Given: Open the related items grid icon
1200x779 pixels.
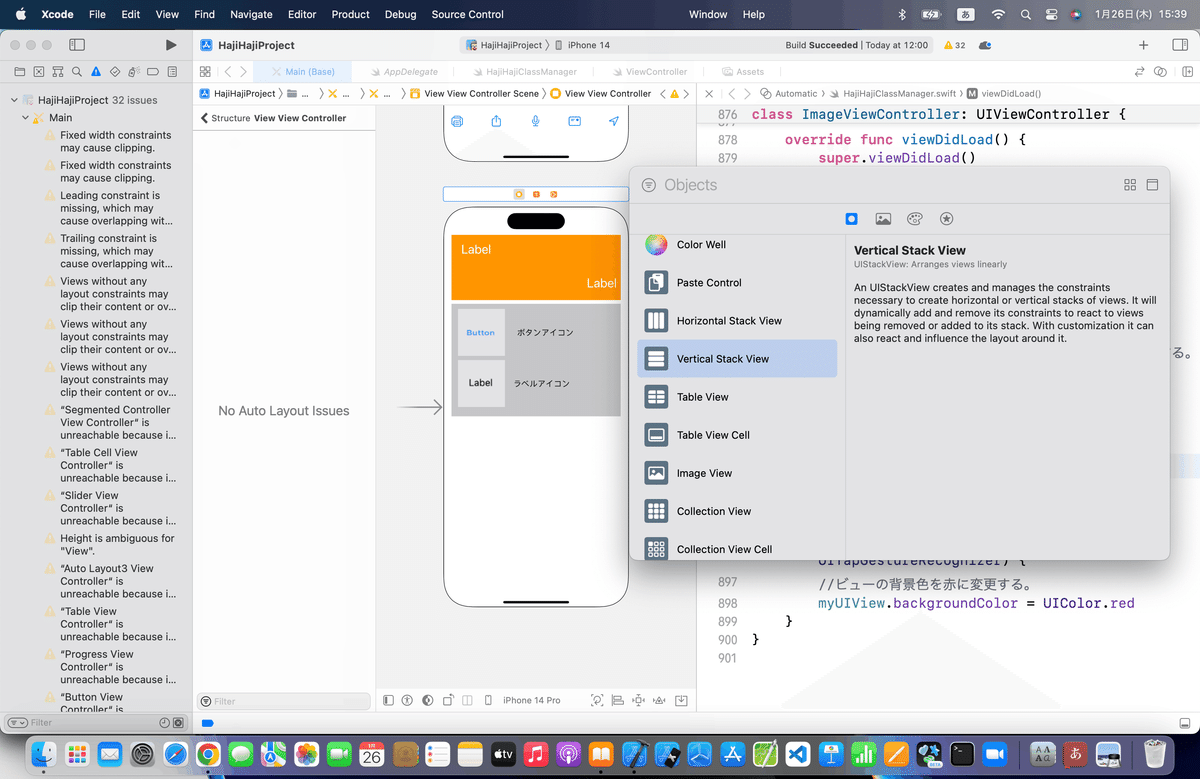Looking at the screenshot, I should click(205, 72).
